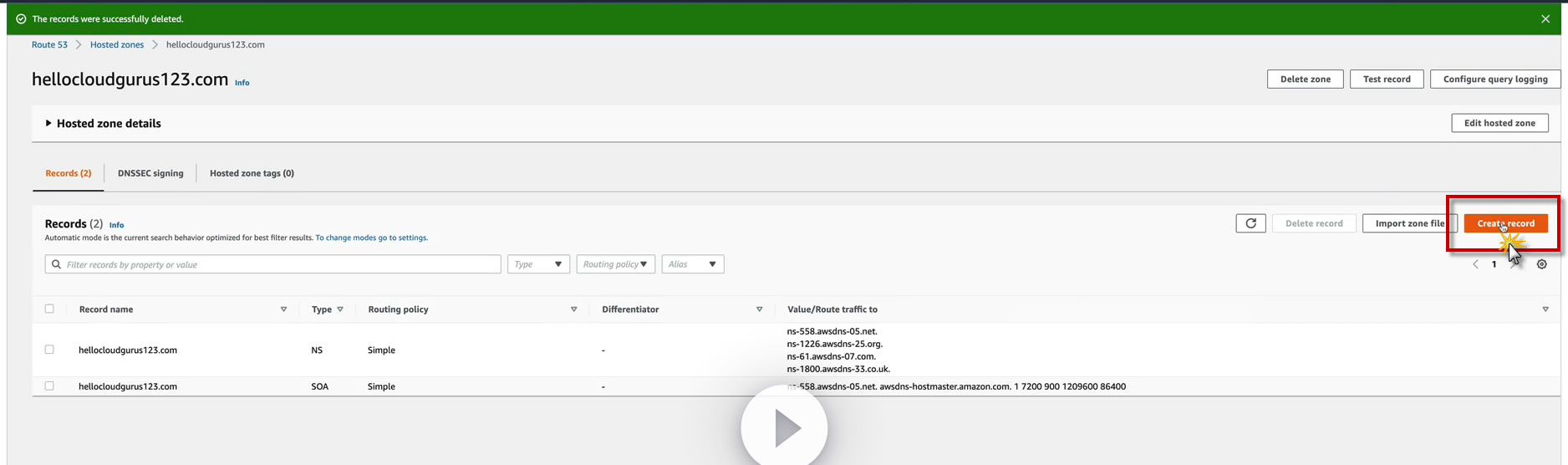The width and height of the screenshot is (1568, 465).
Task: Click the video play button overlay
Action: click(784, 427)
